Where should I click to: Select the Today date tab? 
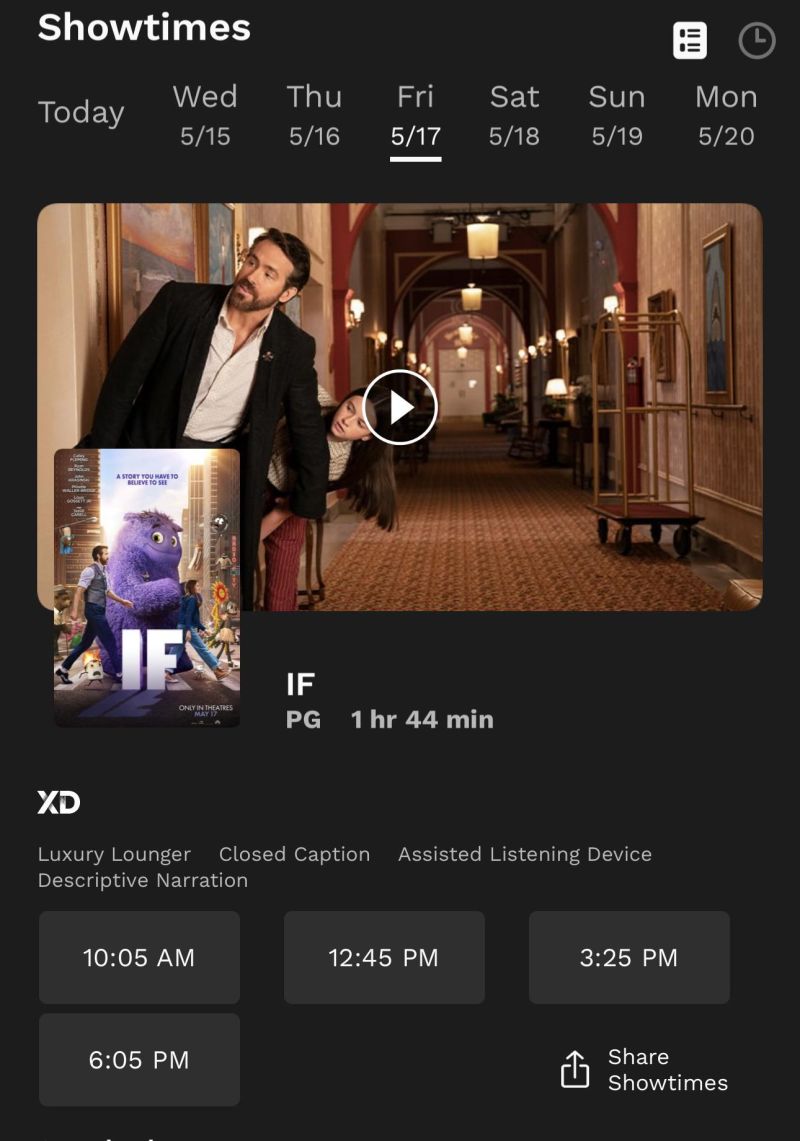pos(81,113)
